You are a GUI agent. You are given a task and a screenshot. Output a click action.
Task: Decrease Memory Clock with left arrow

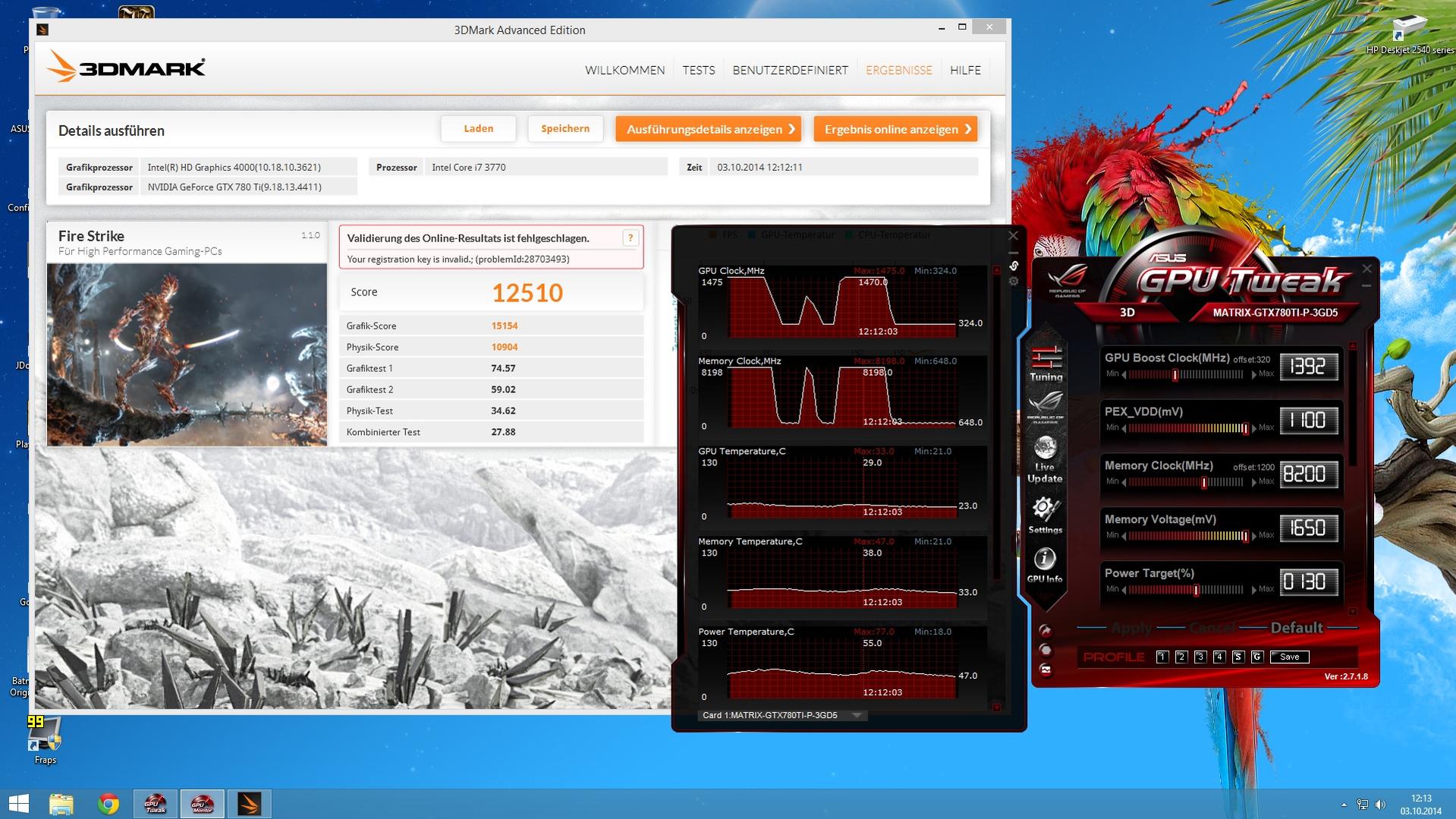click(x=1124, y=483)
